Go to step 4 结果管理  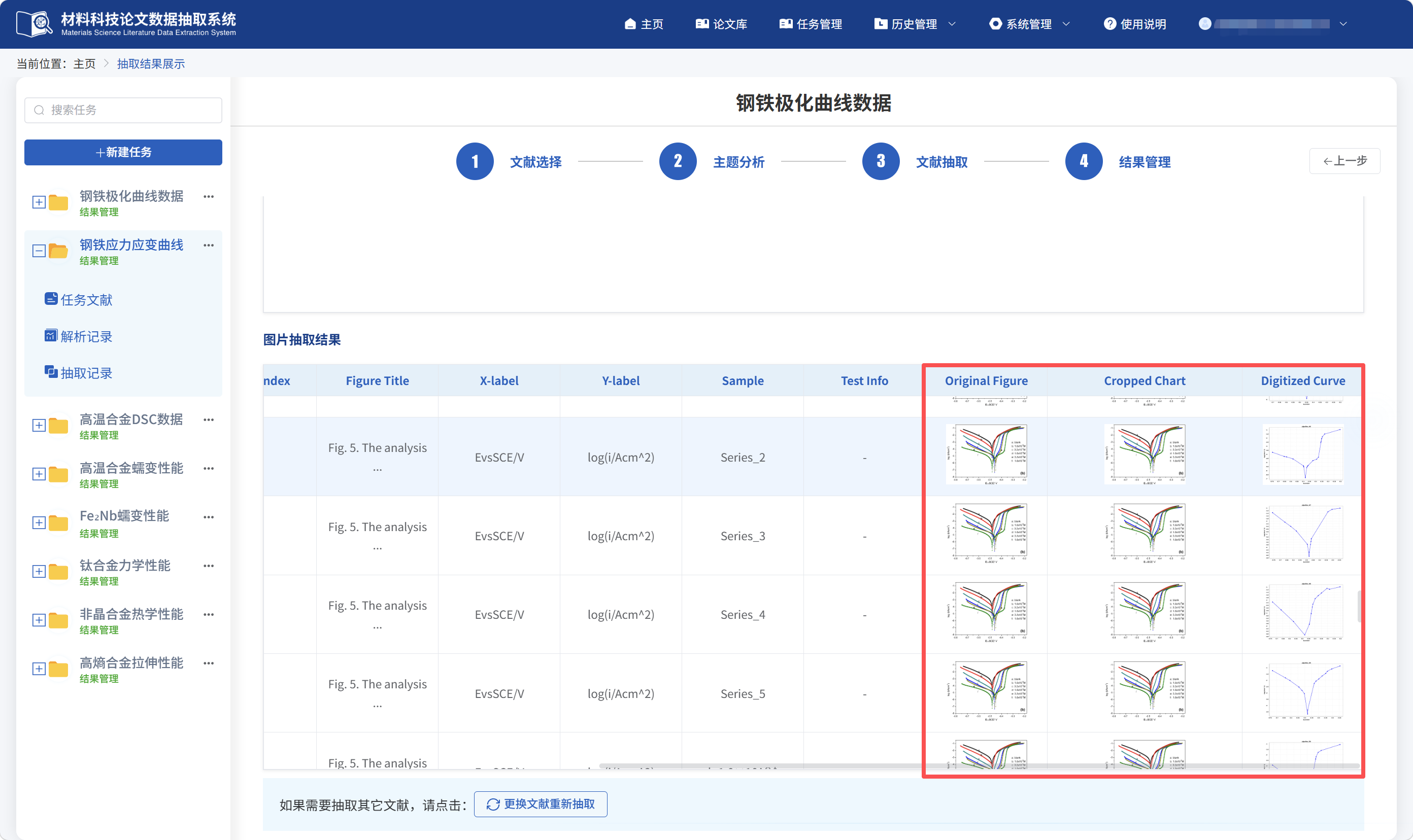pyautogui.click(x=1118, y=161)
